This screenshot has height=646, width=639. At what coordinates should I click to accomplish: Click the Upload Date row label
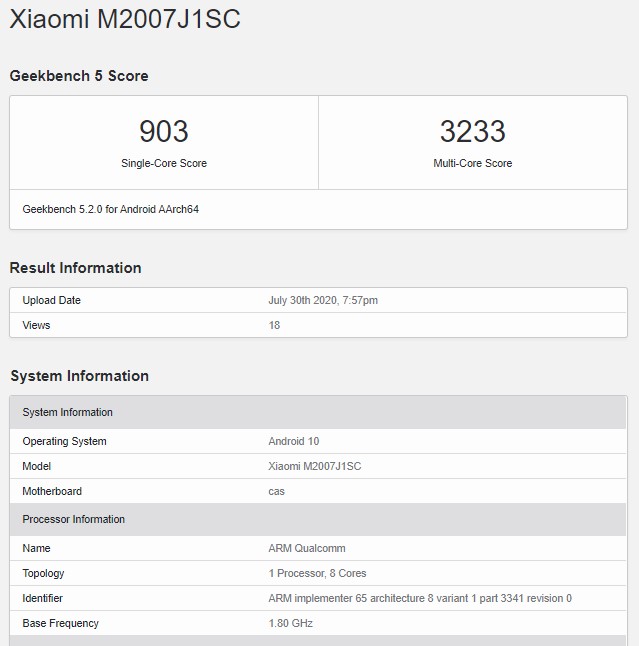point(51,300)
